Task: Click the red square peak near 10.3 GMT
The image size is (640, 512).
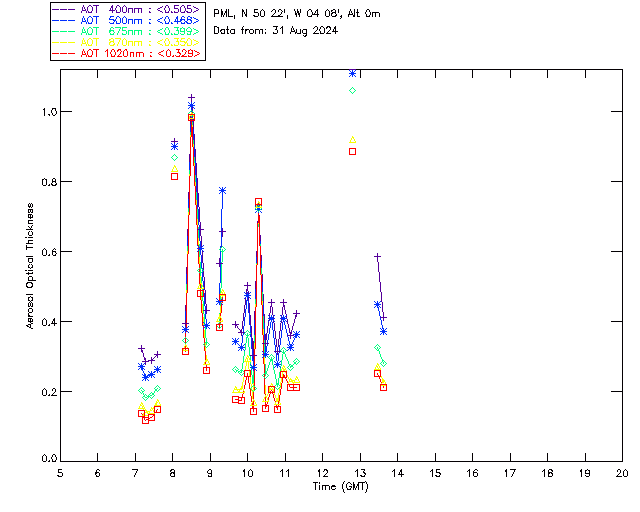Action: click(x=258, y=202)
